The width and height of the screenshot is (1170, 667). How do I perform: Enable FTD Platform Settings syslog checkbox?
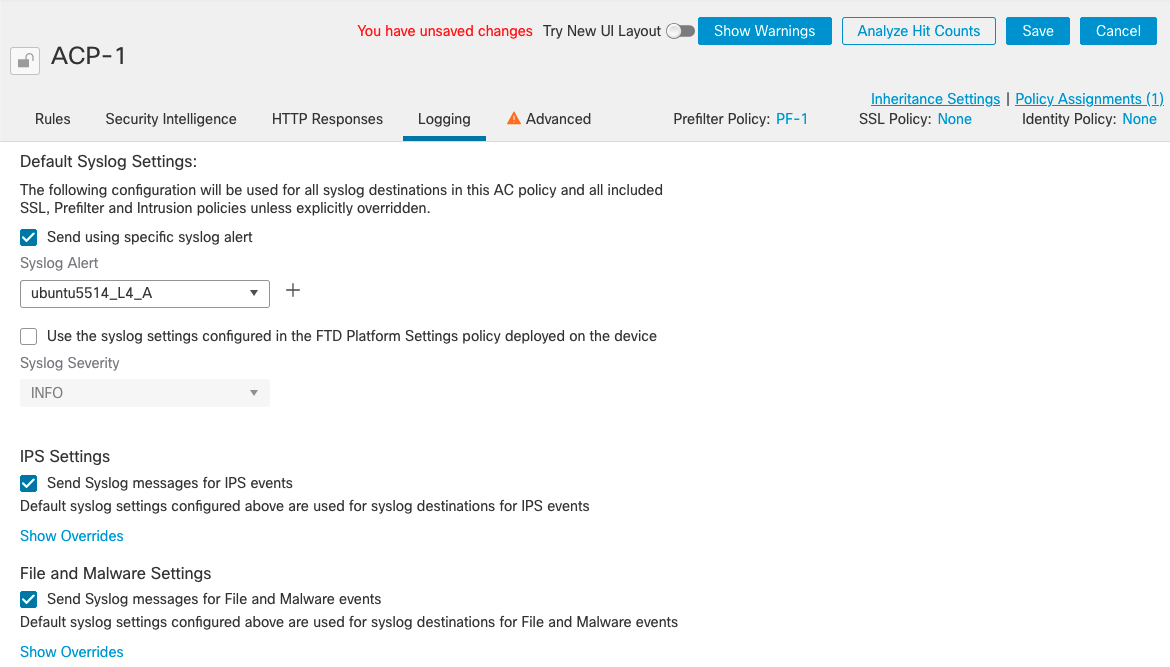pyautogui.click(x=29, y=336)
